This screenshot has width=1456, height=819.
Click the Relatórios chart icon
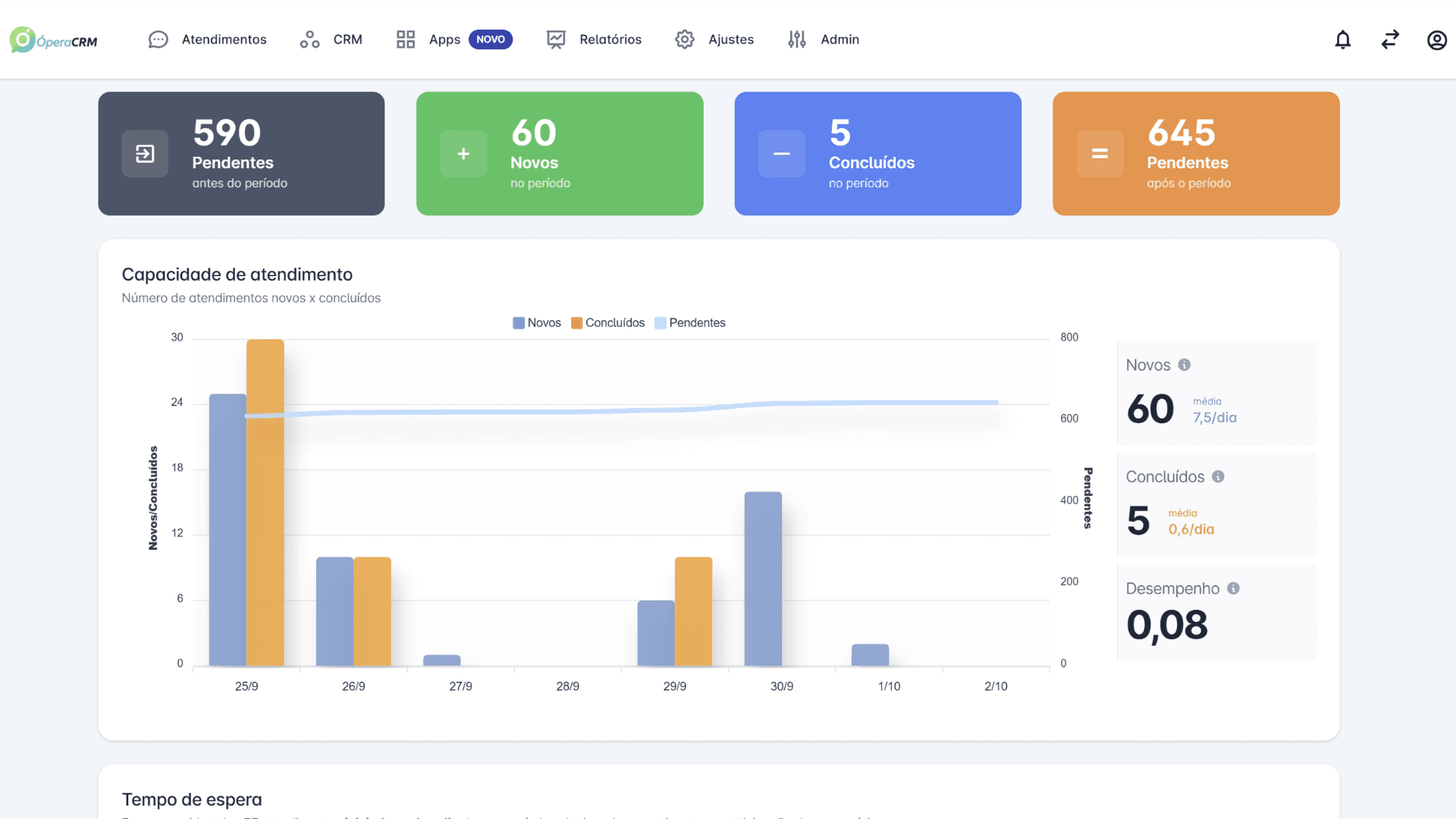pos(556,39)
